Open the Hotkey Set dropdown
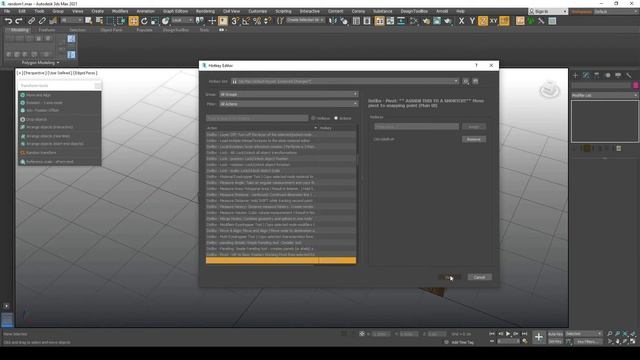 (345, 81)
